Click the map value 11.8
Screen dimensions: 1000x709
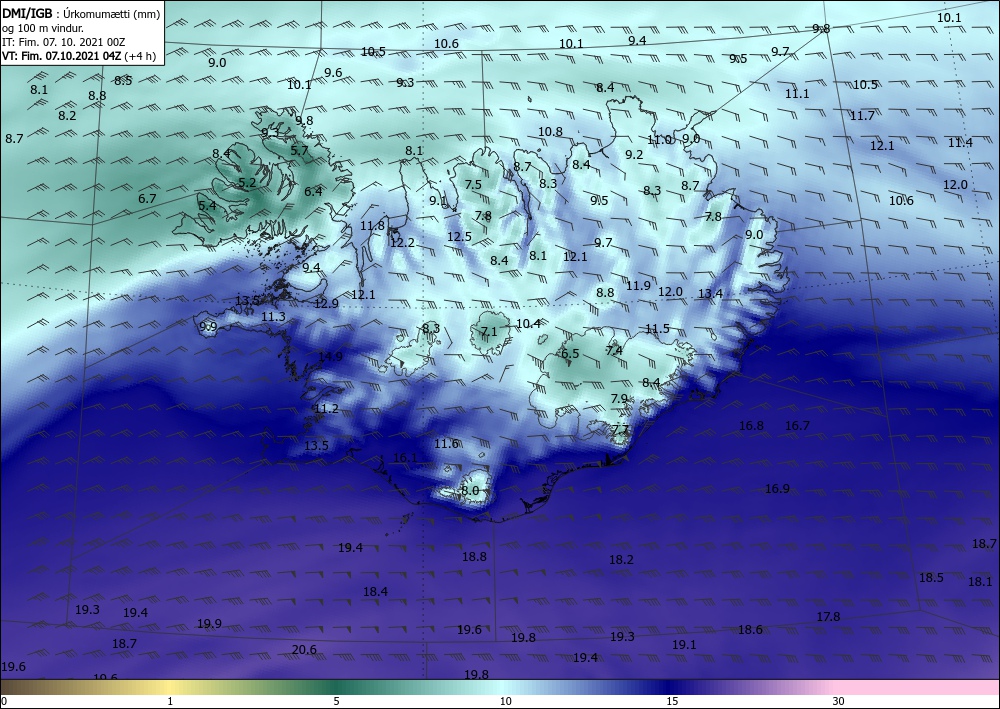click(372, 226)
